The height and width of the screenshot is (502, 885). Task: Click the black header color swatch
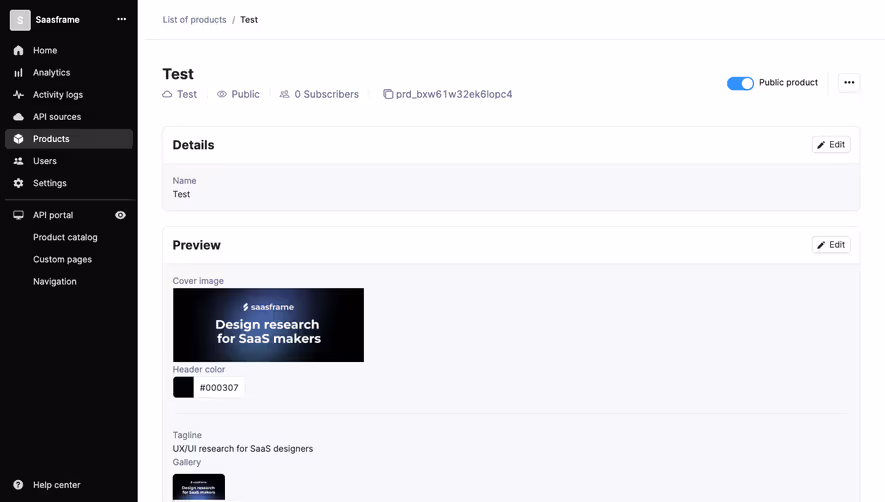click(183, 387)
